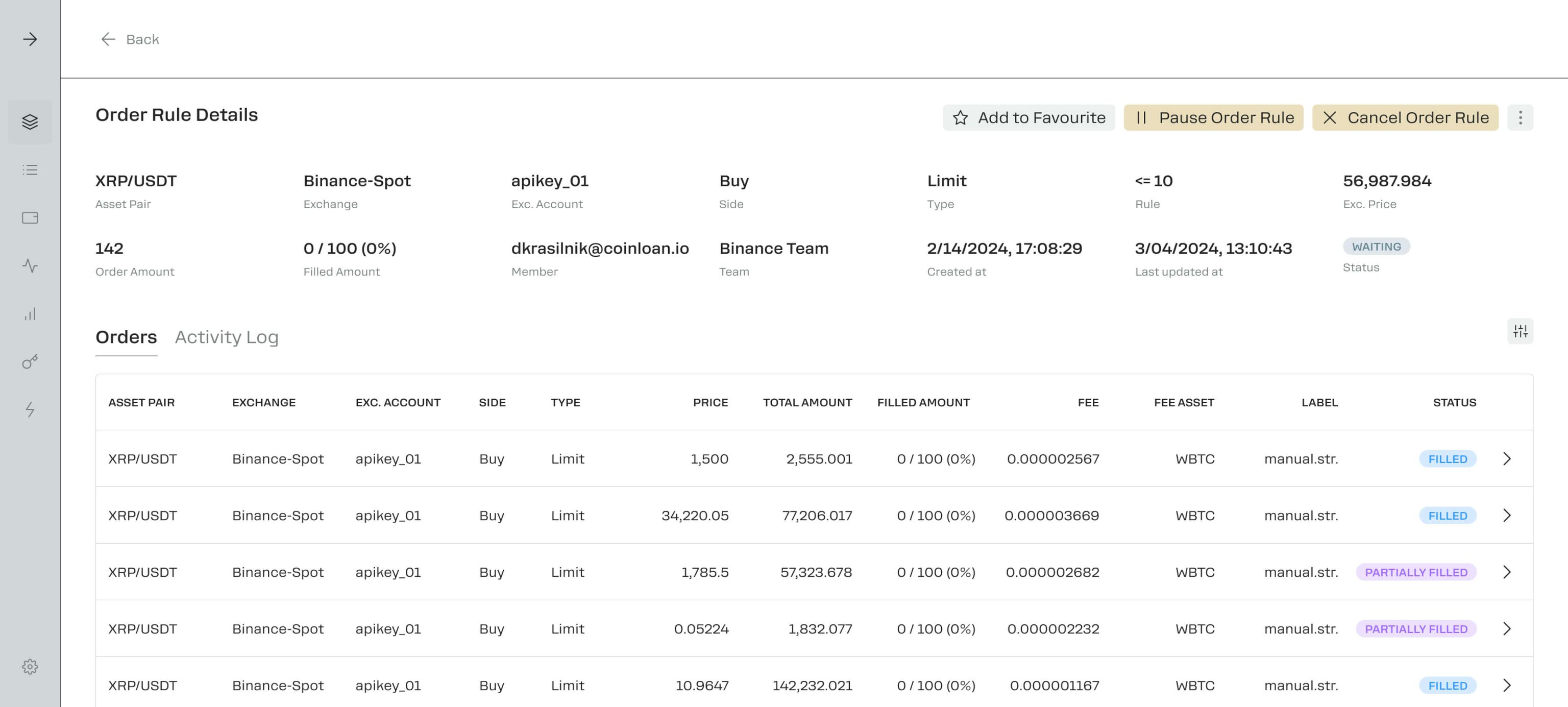Open the bar chart sidebar icon
1568x707 pixels.
pos(30,314)
